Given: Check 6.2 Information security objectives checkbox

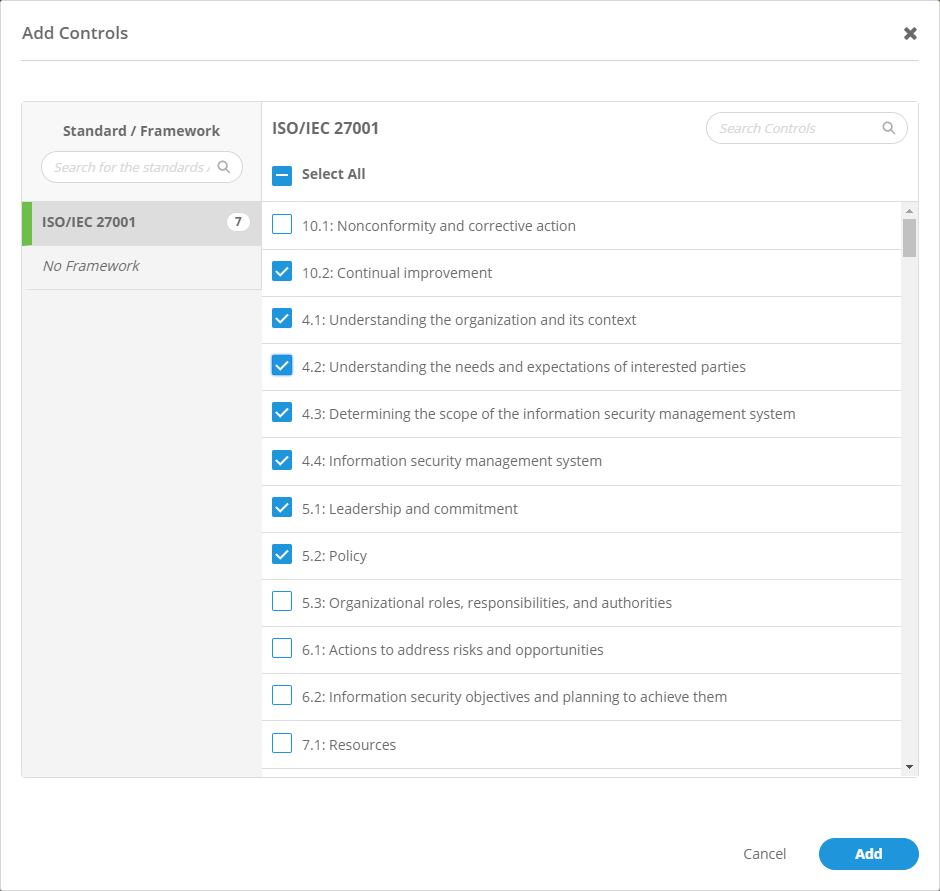Looking at the screenshot, I should (x=282, y=696).
